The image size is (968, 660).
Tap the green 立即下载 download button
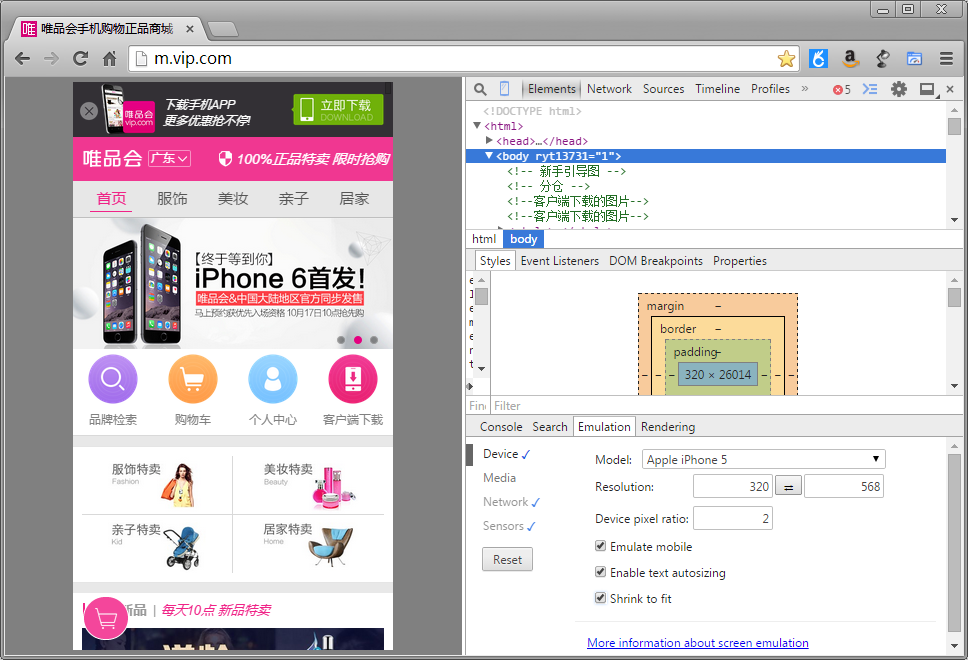[338, 110]
